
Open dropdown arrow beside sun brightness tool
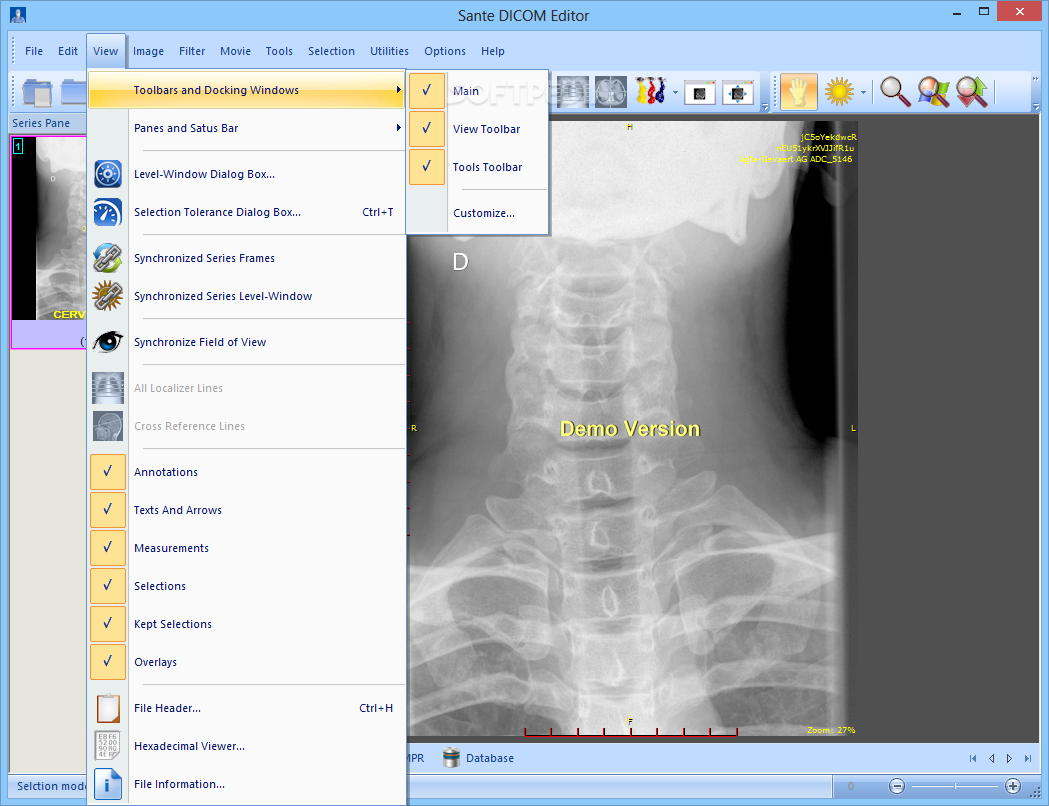pos(863,92)
